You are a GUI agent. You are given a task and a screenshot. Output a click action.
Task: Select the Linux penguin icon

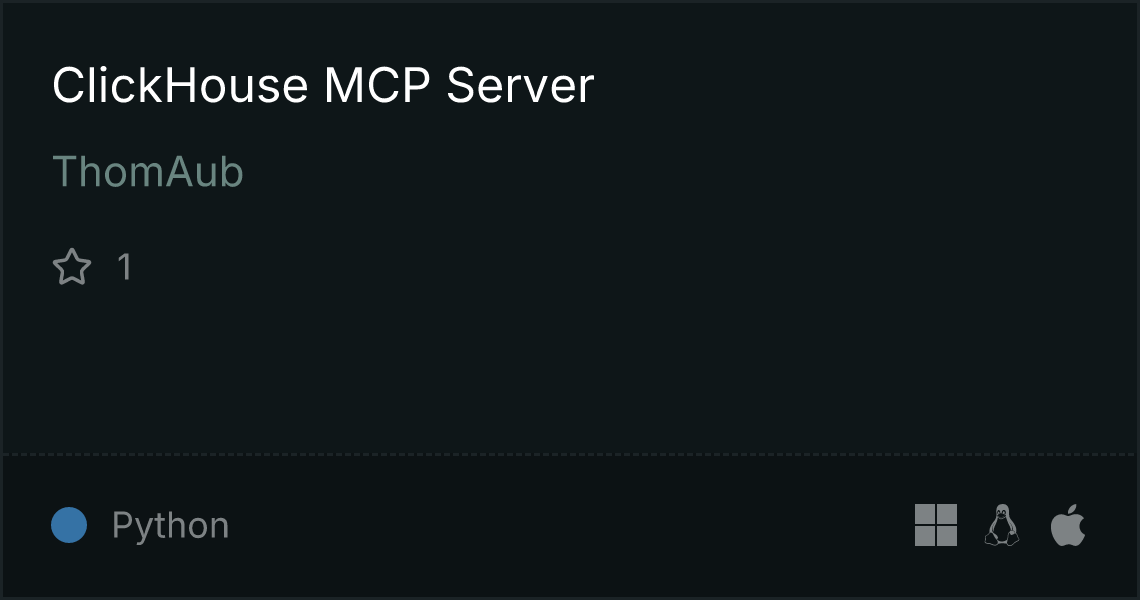tap(1002, 525)
